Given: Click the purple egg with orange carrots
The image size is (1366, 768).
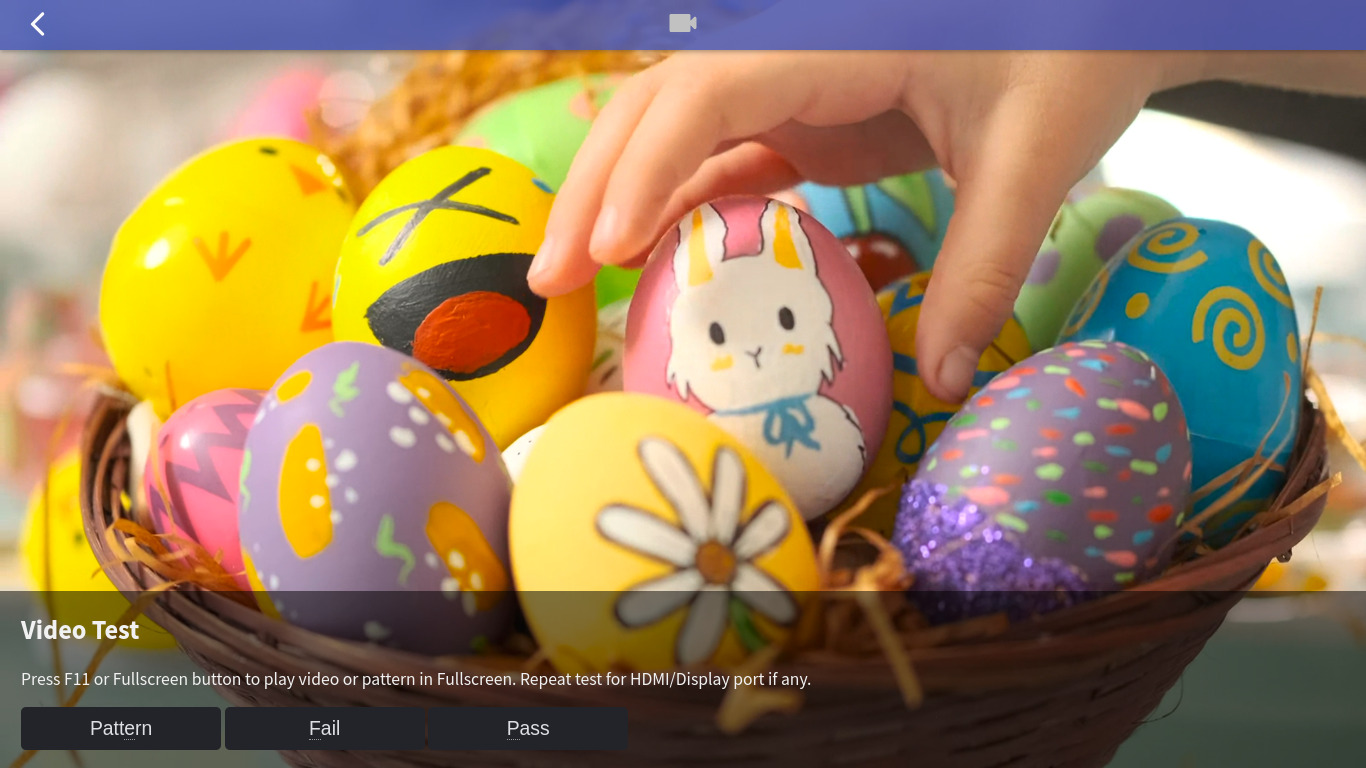Looking at the screenshot, I should [375, 490].
